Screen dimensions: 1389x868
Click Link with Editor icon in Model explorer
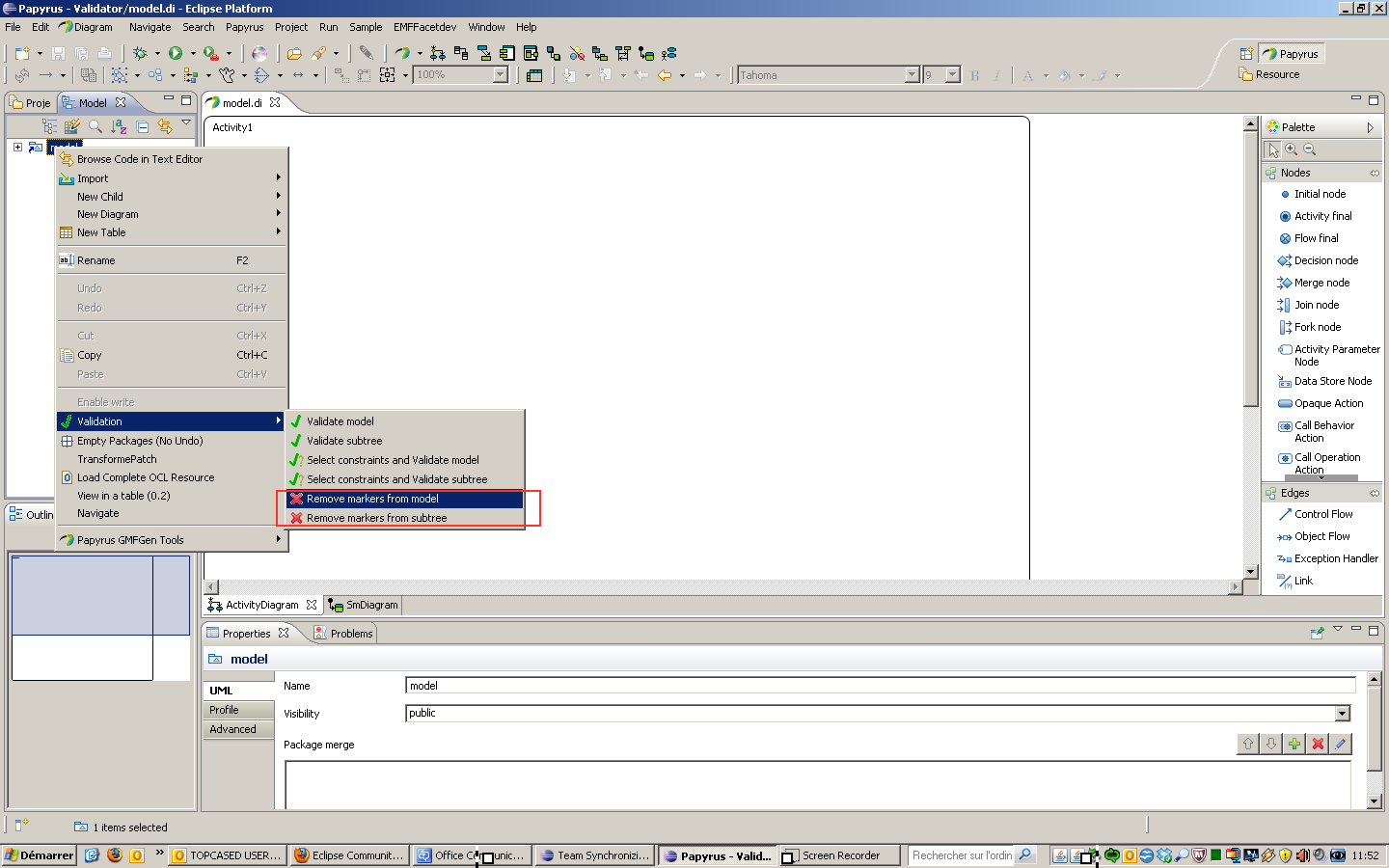click(x=165, y=126)
